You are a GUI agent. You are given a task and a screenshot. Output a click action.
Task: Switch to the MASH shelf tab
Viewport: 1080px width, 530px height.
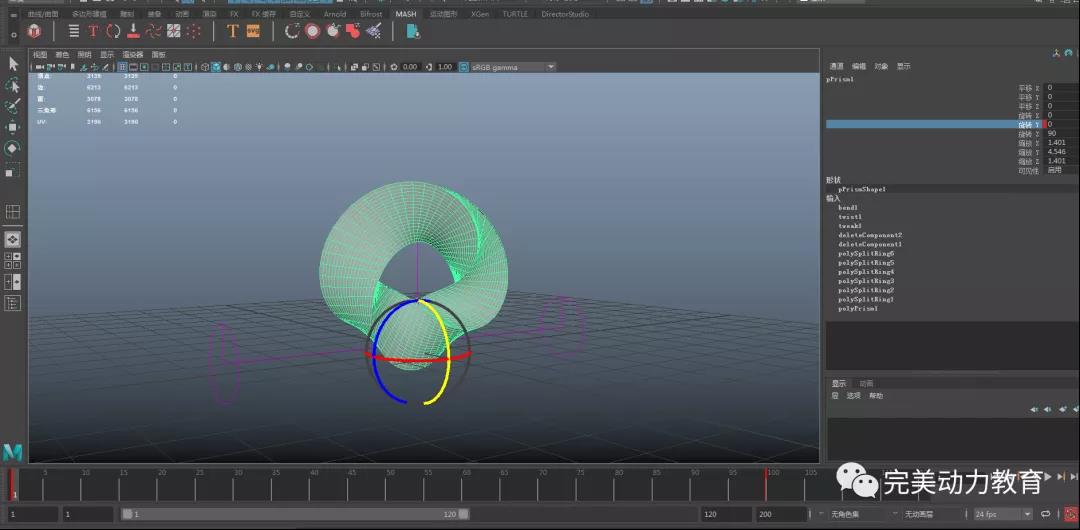pyautogui.click(x=405, y=14)
